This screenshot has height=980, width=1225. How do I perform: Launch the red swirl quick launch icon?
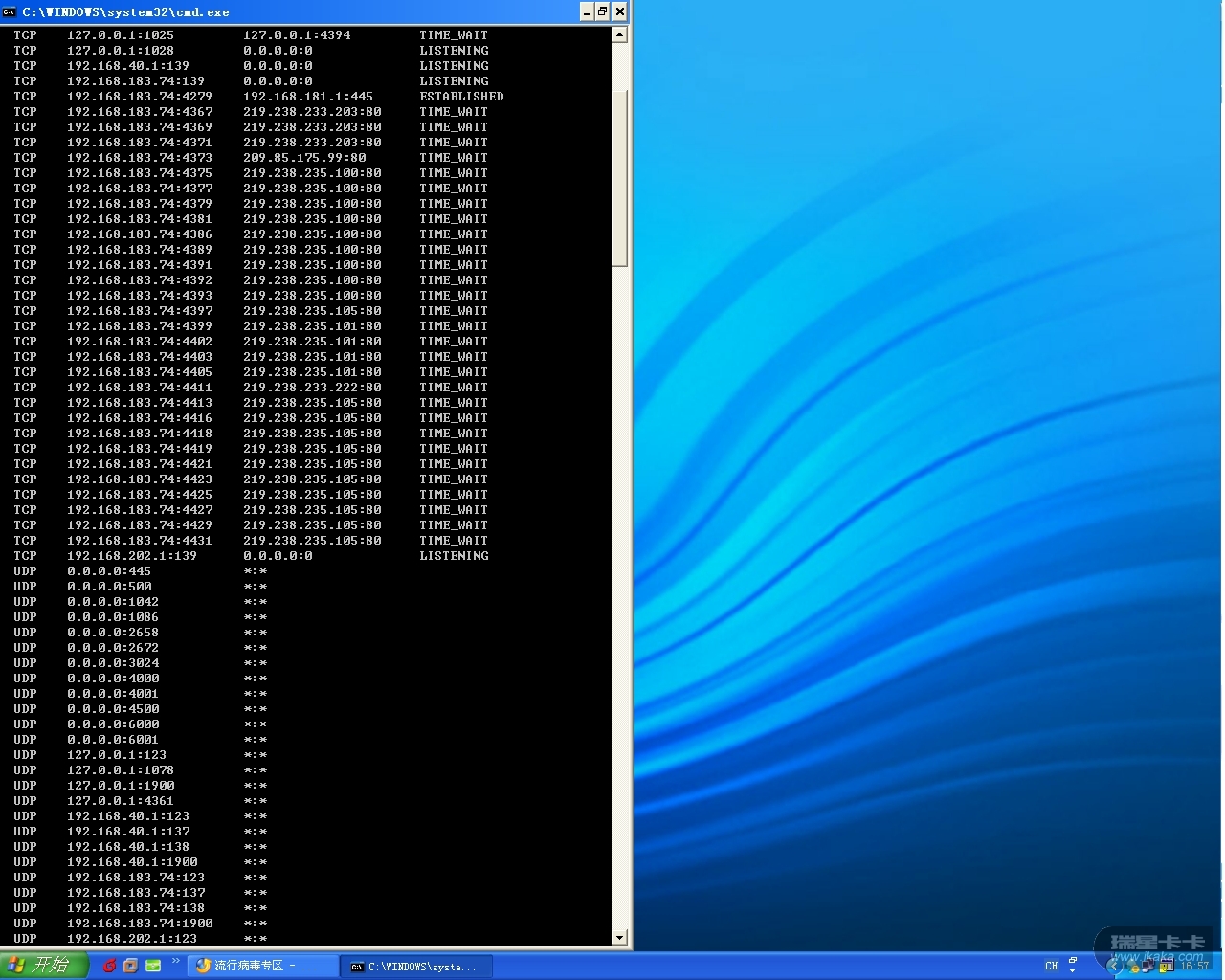(109, 966)
